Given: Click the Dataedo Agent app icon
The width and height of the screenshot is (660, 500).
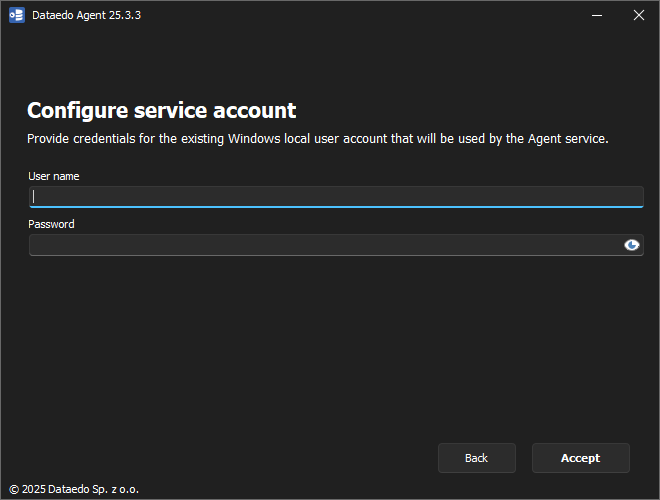Looking at the screenshot, I should coord(17,15).
